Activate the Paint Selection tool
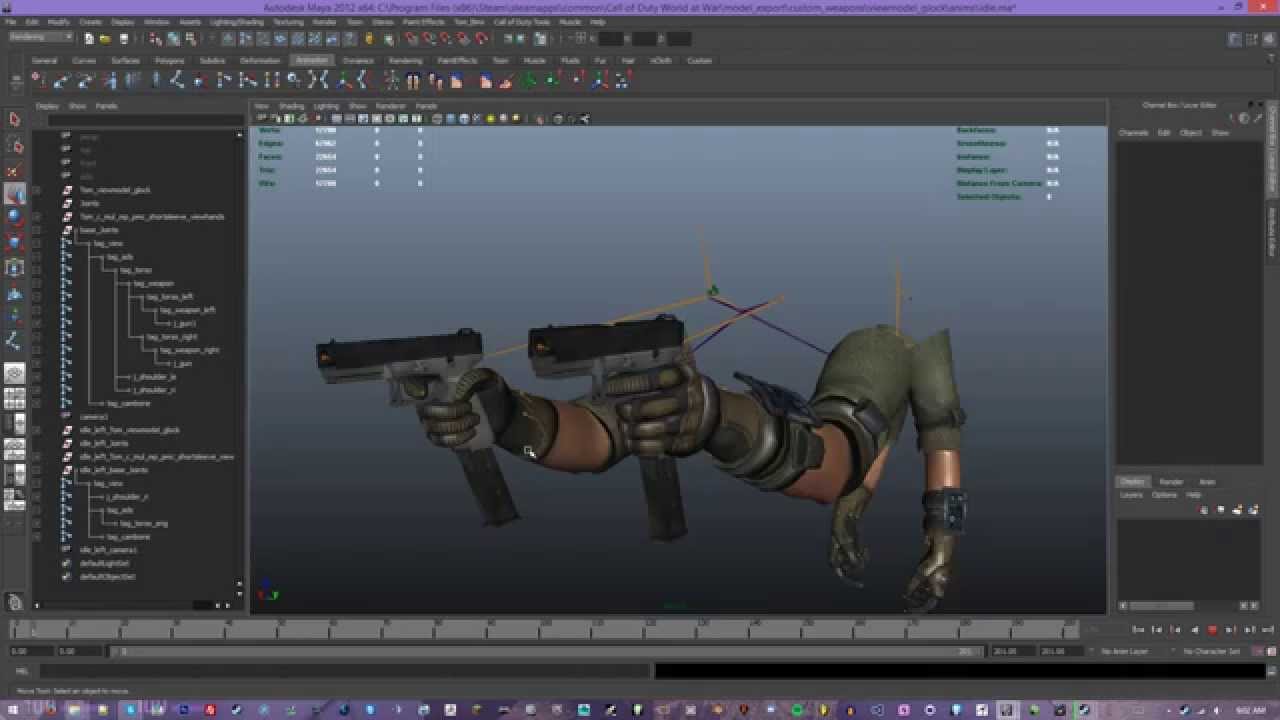 (x=14, y=171)
